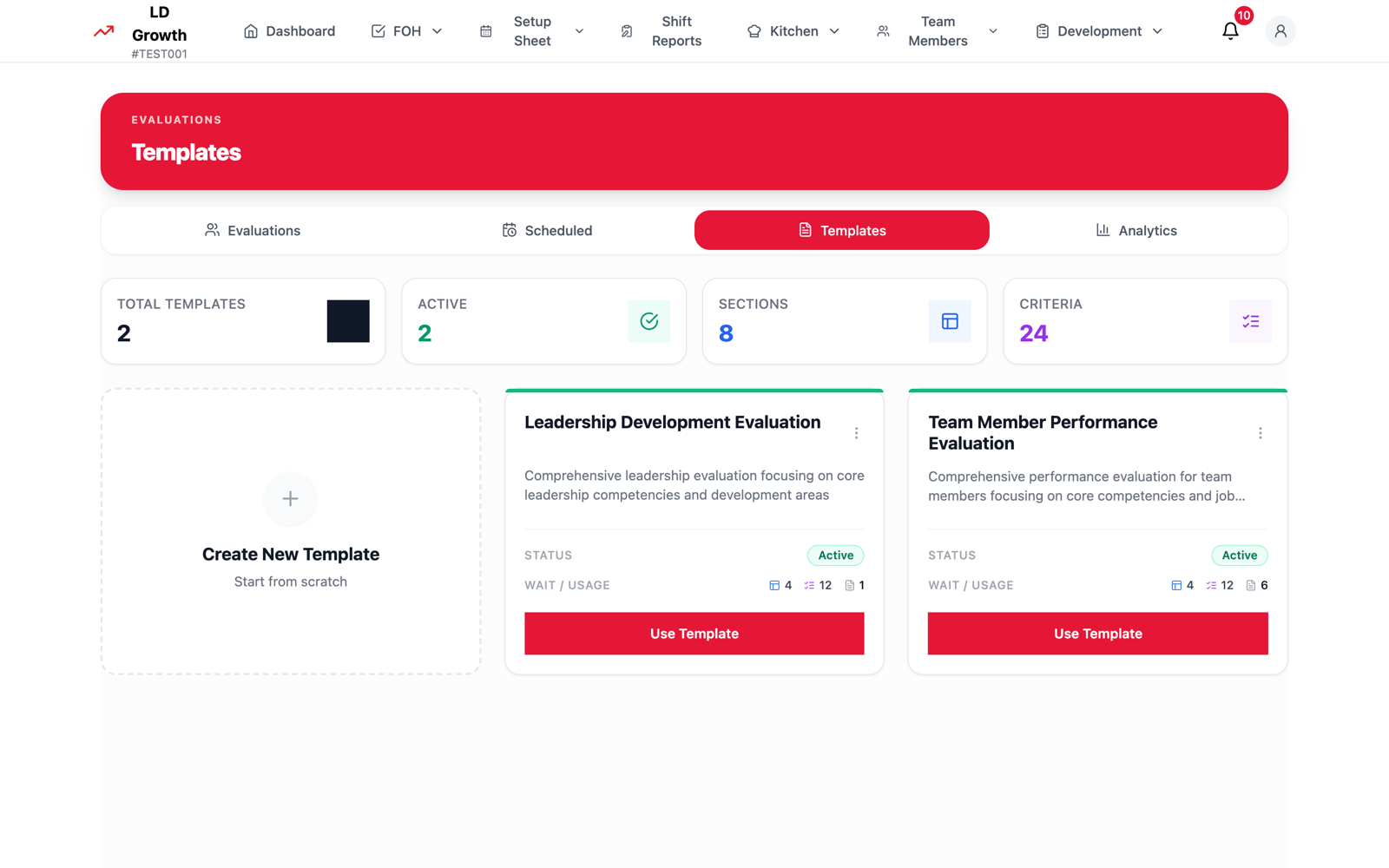The height and width of the screenshot is (868, 1389).
Task: Click Active status badge on Leadership card
Action: click(x=836, y=556)
